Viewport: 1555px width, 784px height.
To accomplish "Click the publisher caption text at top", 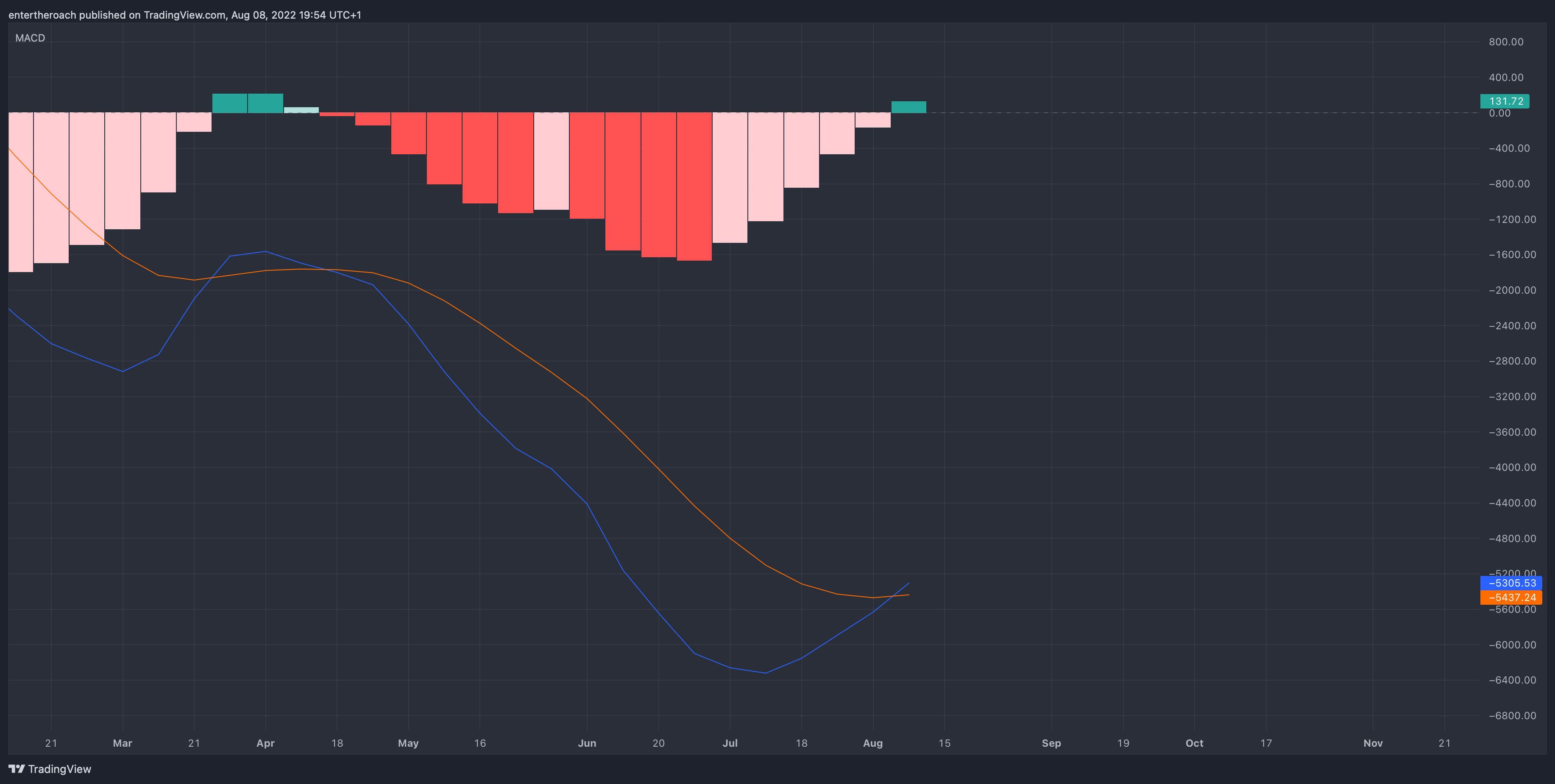I will (x=185, y=14).
